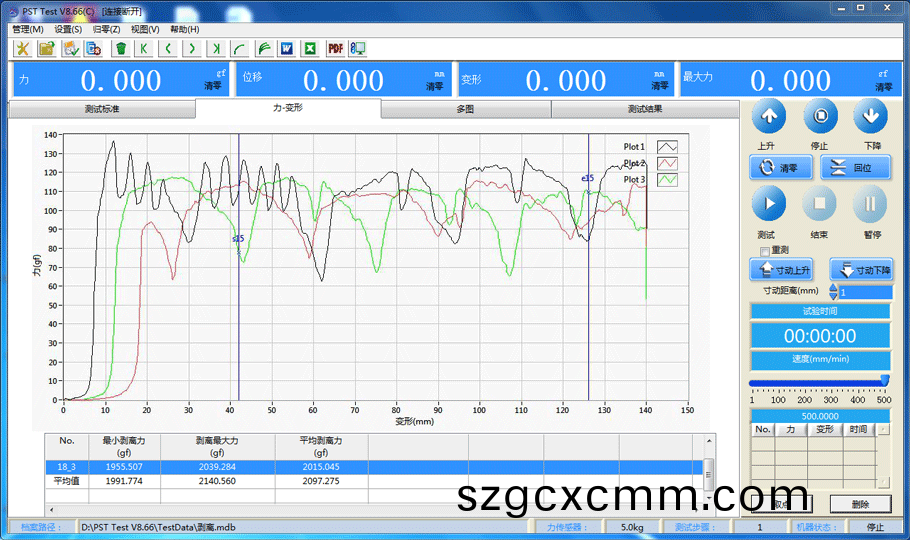Toggle the Plot 3 legend swatch
Viewport: 910px width, 540px height.
click(666, 179)
